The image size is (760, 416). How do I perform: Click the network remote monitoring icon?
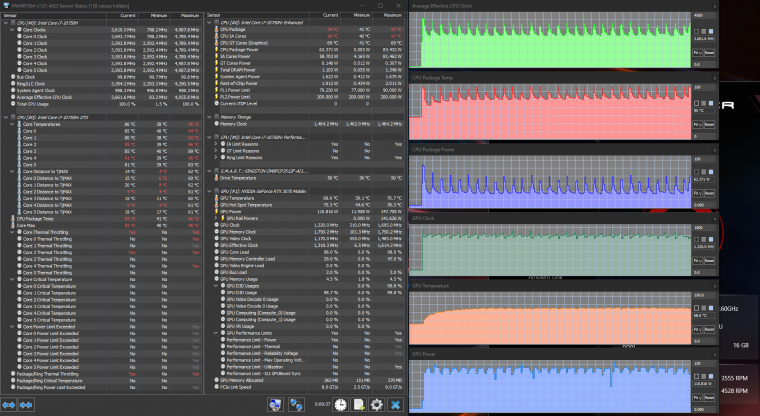(274, 404)
